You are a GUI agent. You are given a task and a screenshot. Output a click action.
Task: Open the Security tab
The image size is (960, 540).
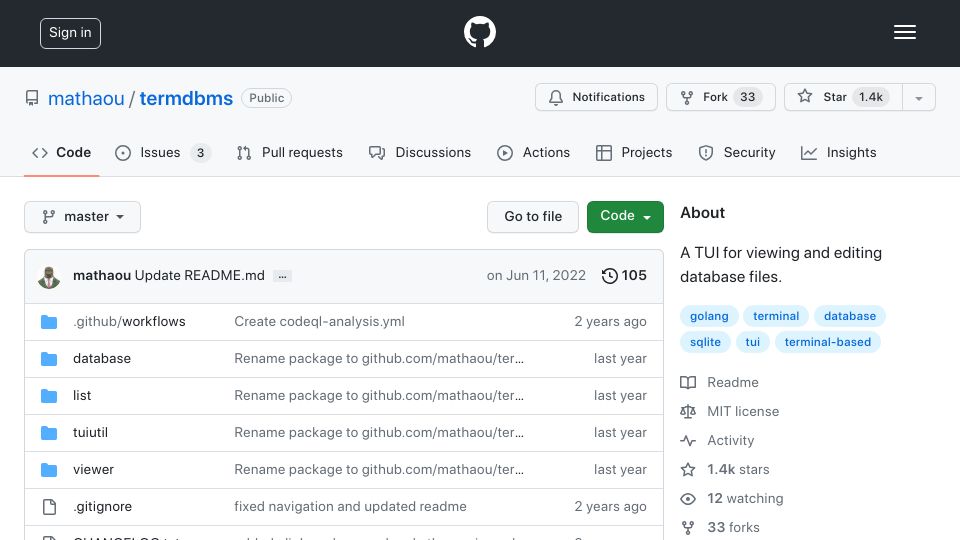(737, 152)
